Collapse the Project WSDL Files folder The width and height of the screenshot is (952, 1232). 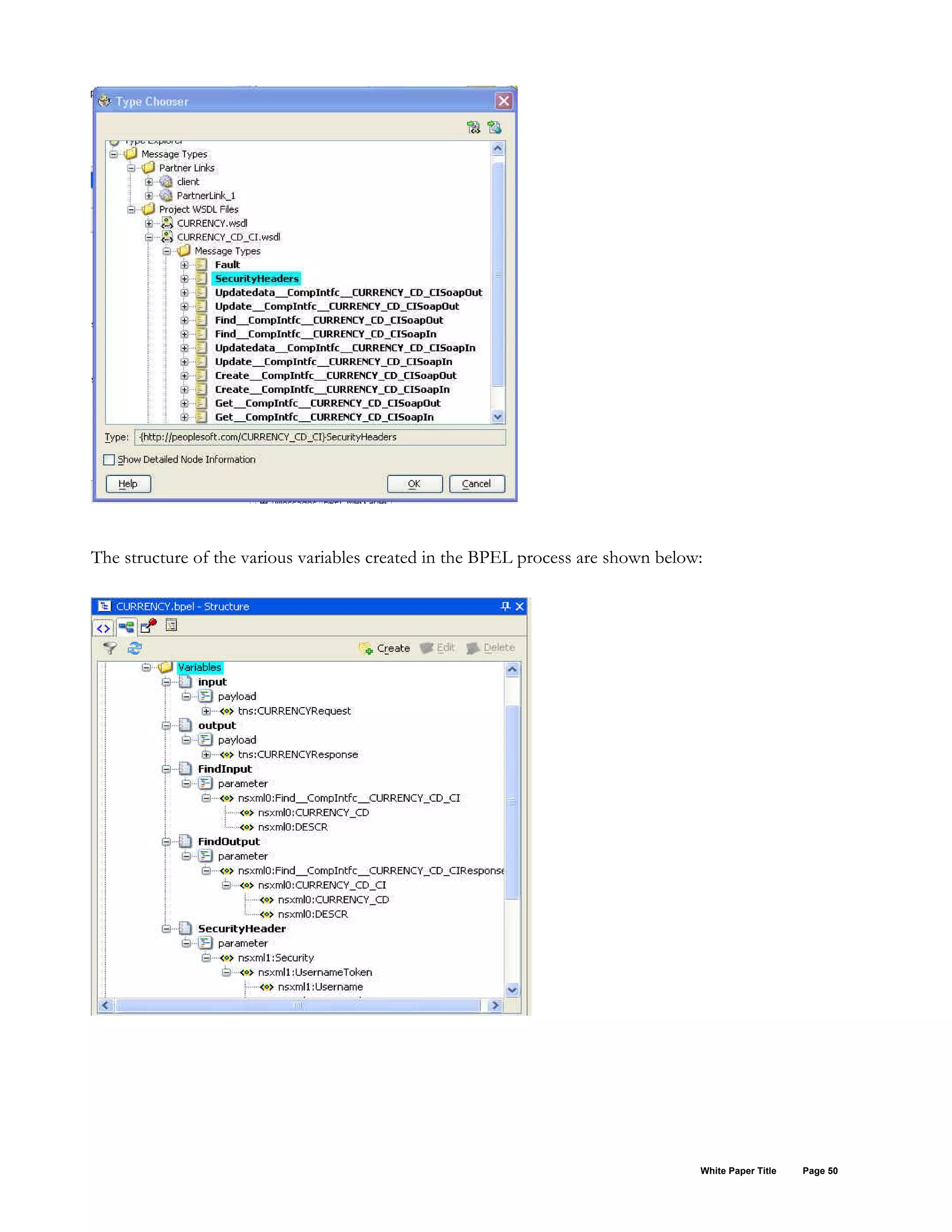click(x=131, y=209)
